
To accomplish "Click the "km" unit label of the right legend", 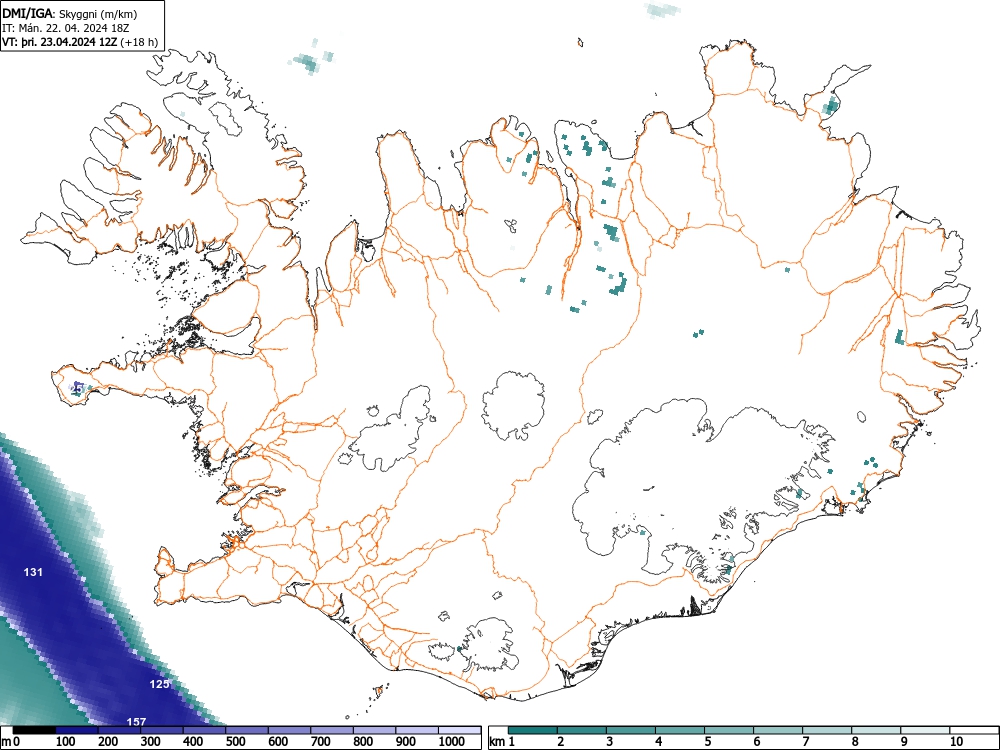I will pyautogui.click(x=498, y=741).
